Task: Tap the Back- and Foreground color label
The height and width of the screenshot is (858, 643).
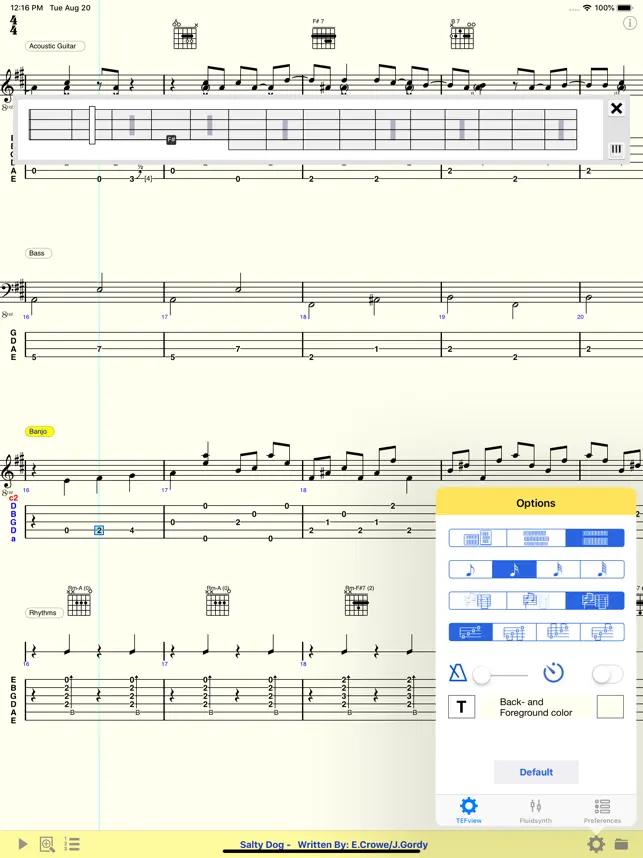Action: tap(536, 707)
